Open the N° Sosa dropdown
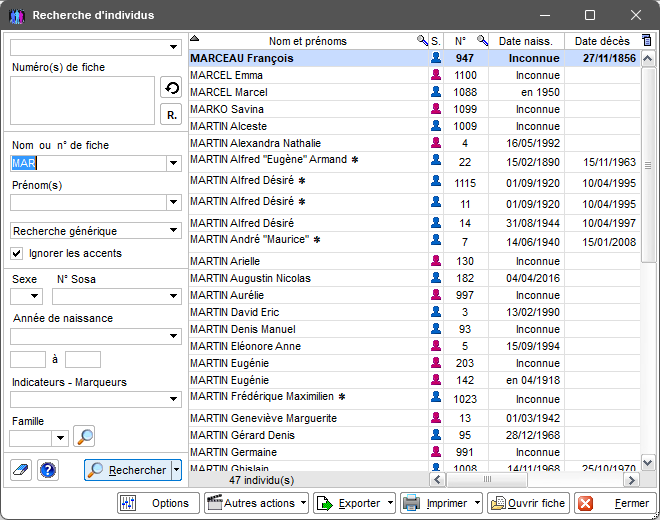Screen dimensions: 660x520 coord(117,296)
